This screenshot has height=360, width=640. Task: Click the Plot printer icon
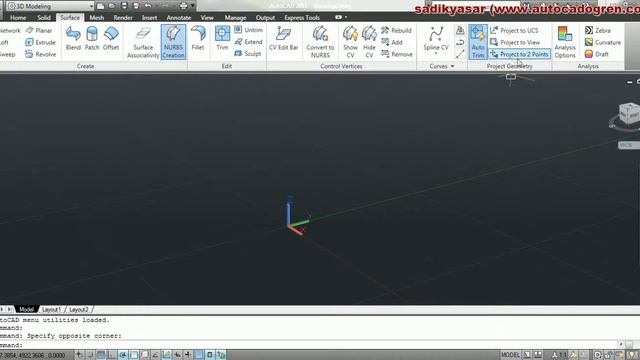183,6
